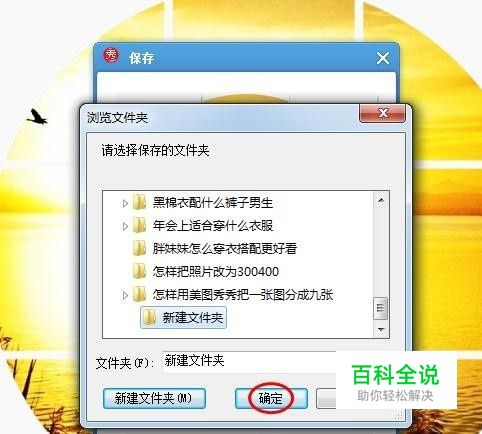Click the folder icon of 胖妹妹怎么穿衣搭配更好看
The image size is (482, 434).
pyautogui.click(x=139, y=248)
